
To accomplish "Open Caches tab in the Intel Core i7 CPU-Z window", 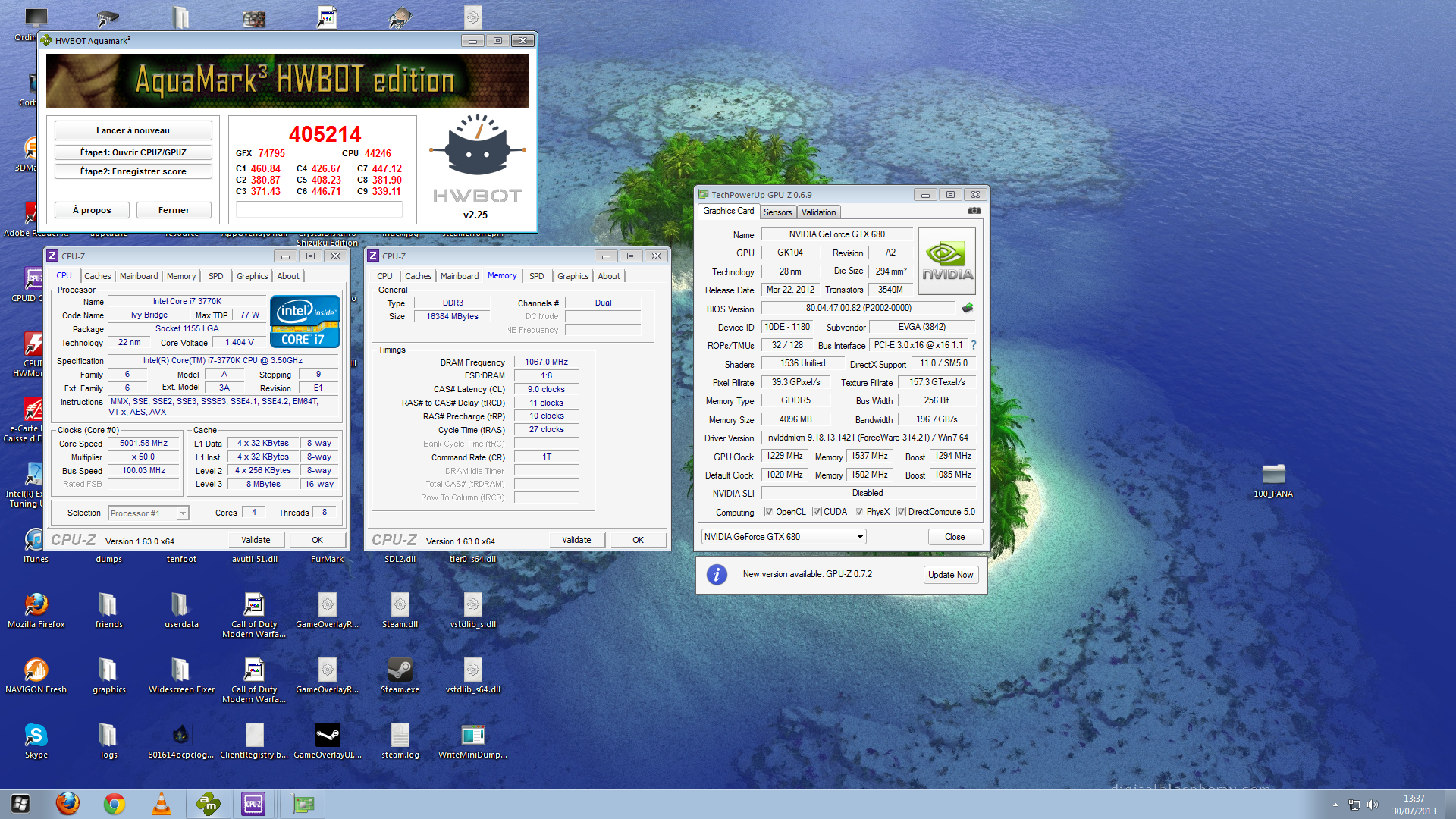I will 98,276.
